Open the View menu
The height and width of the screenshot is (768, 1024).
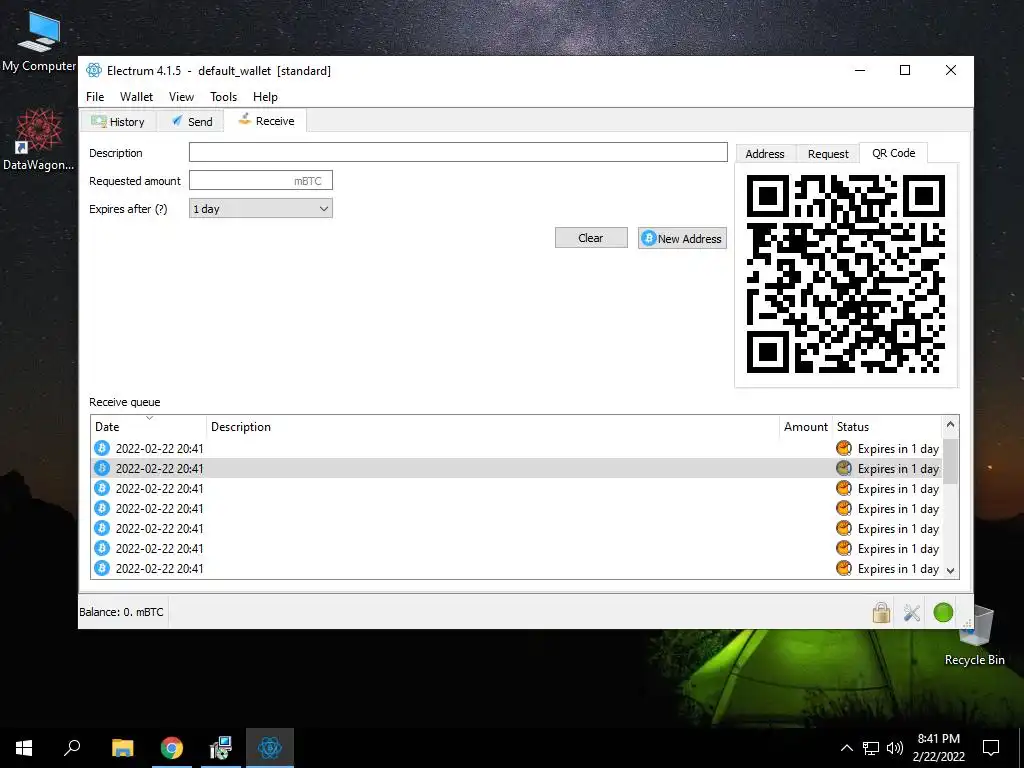click(181, 97)
